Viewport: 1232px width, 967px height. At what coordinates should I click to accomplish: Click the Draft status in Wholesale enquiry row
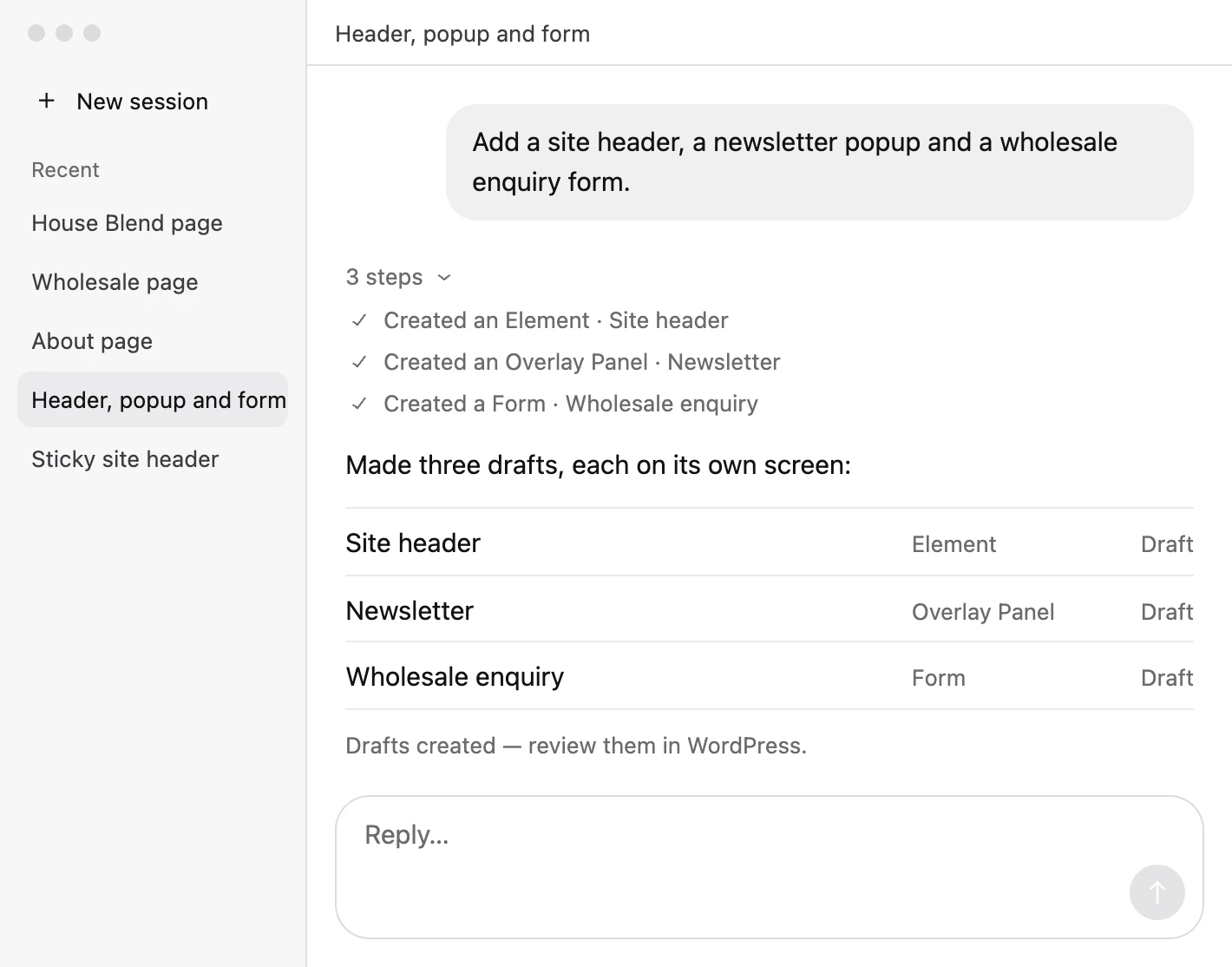tap(1167, 678)
